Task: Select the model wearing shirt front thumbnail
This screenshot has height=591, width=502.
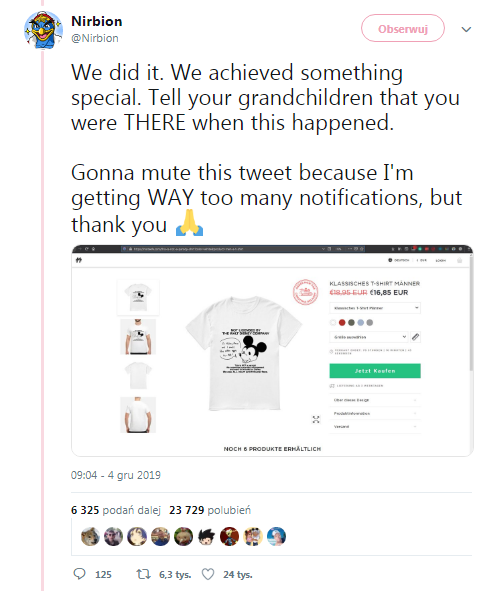Action: pos(138,337)
